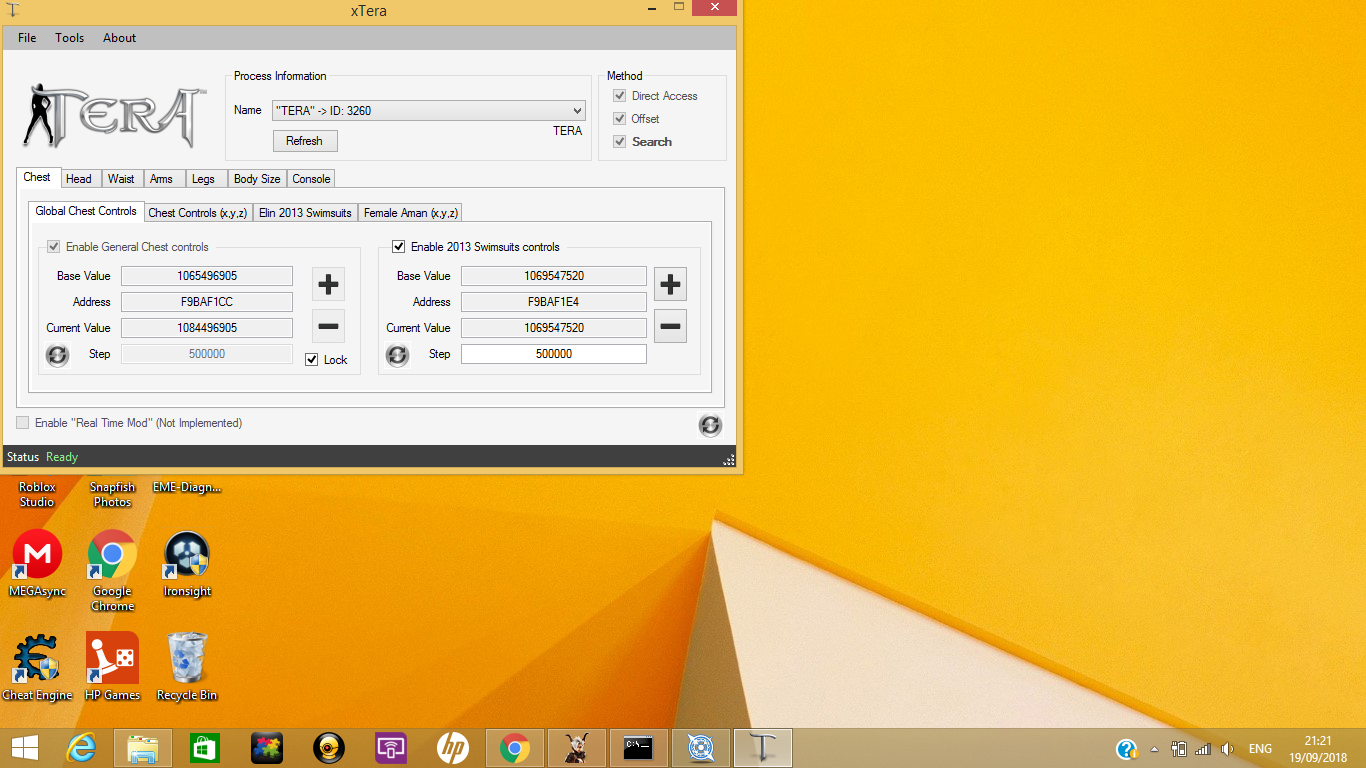
Task: Click the minus button for General Chest controls
Action: (x=328, y=326)
